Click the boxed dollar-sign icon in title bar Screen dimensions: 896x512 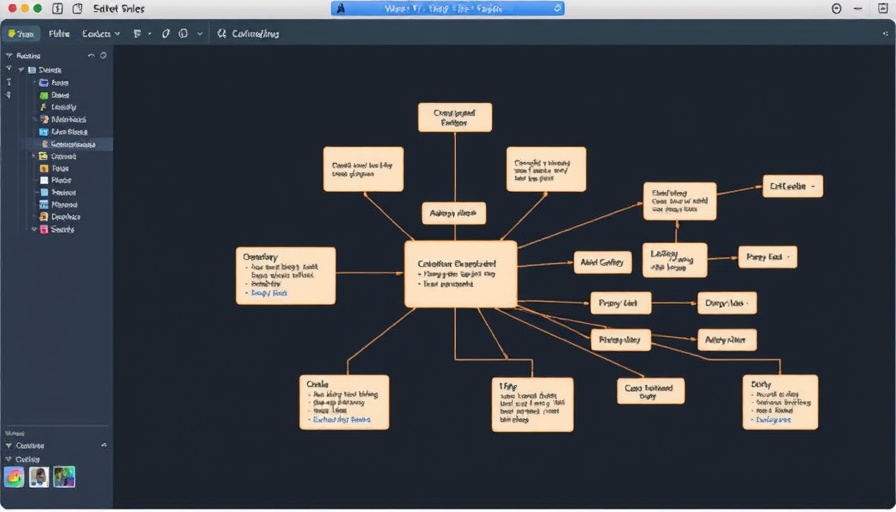pos(57,9)
